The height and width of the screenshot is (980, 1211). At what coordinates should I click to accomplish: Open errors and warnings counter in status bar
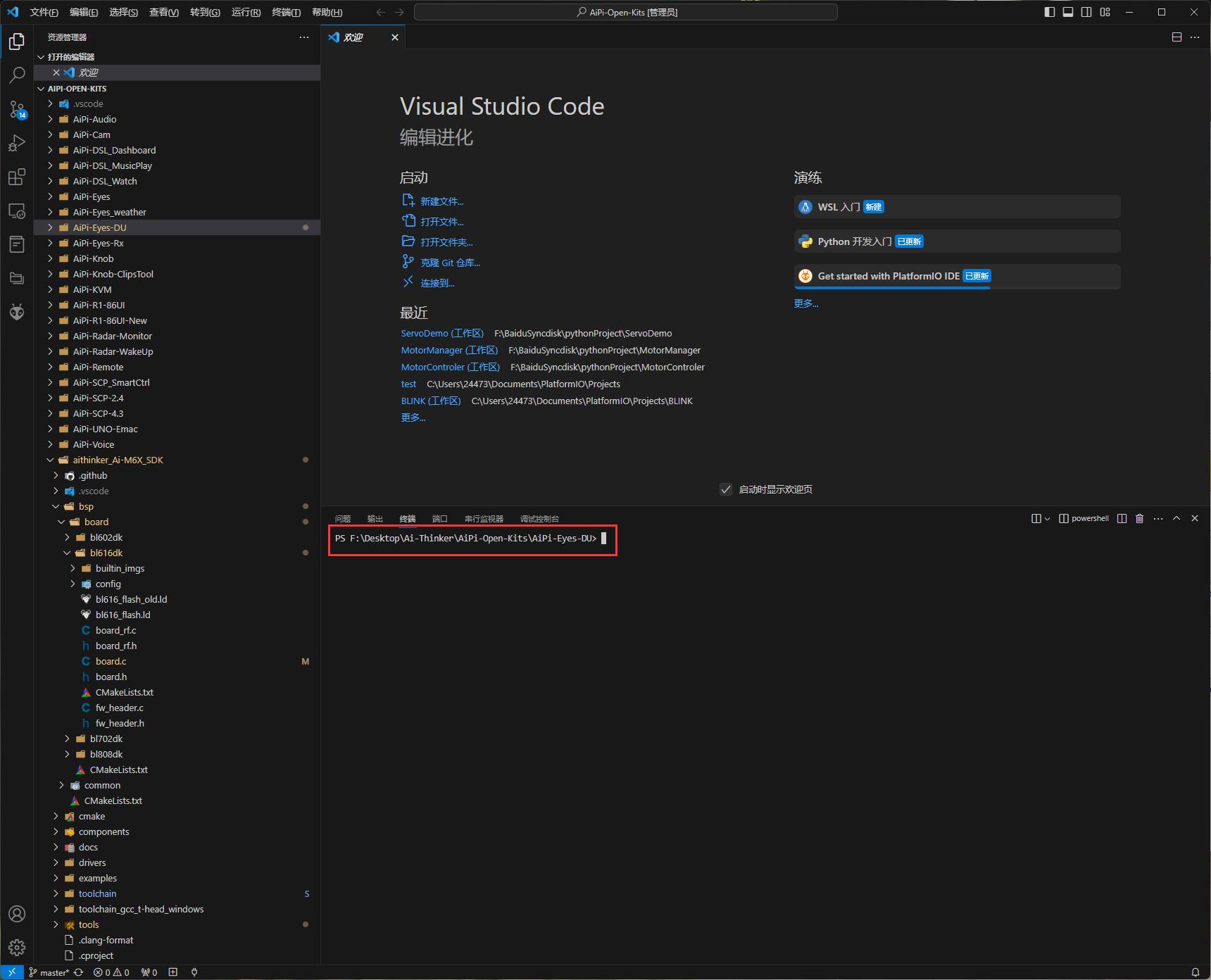[111, 972]
